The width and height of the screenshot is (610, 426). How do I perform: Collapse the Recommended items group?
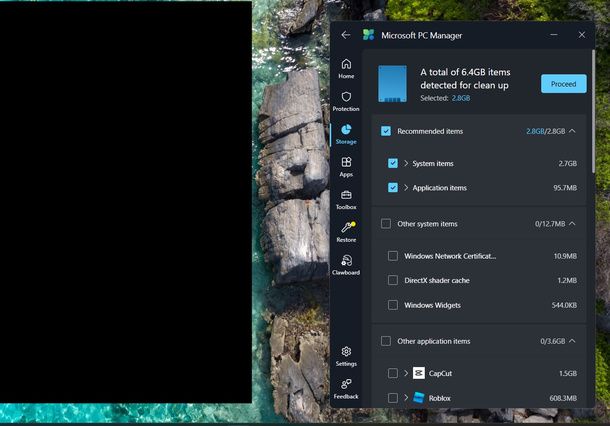point(572,131)
